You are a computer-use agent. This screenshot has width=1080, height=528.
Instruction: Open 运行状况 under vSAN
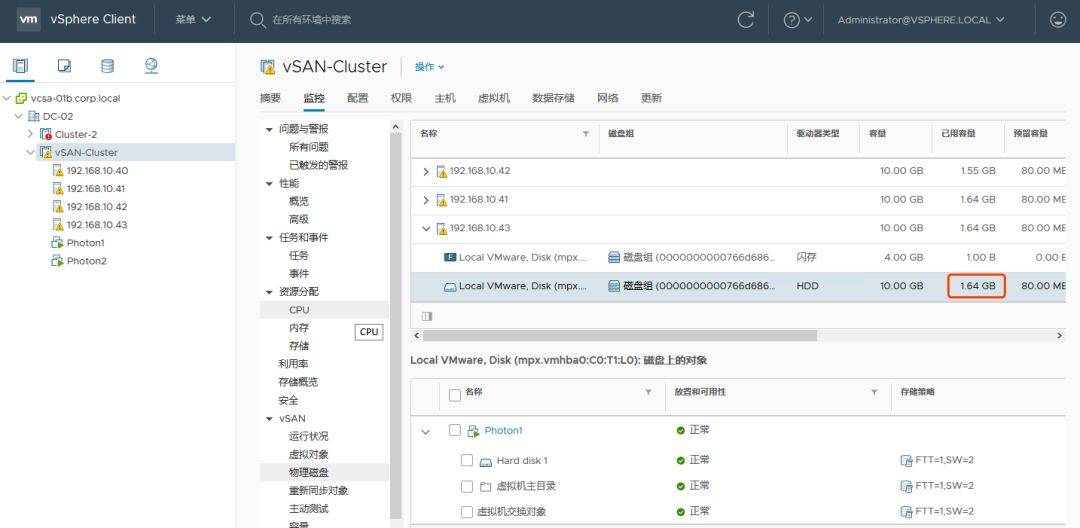pyautogui.click(x=309, y=436)
